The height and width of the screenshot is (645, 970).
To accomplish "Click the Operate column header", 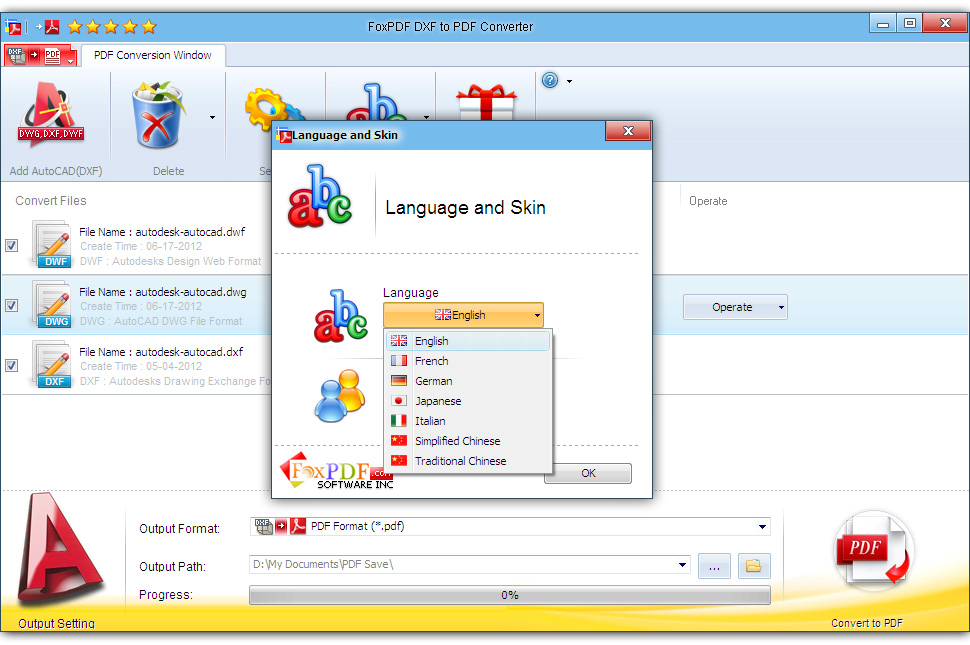I will click(708, 201).
